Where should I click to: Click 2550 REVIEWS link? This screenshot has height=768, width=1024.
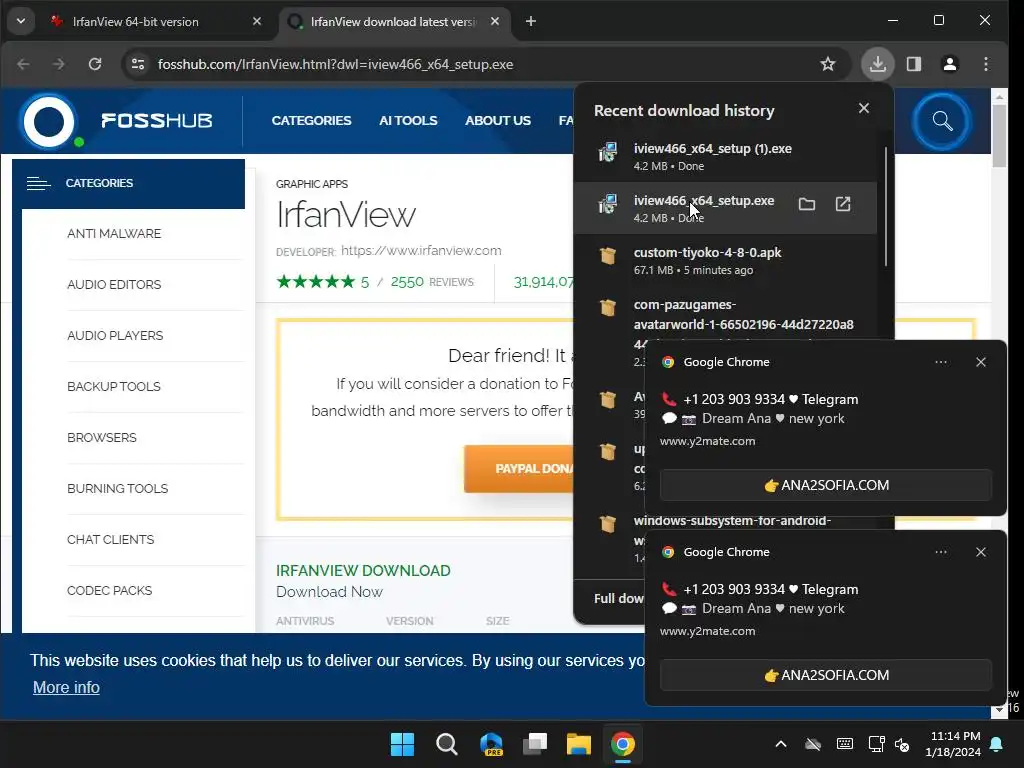coord(432,282)
